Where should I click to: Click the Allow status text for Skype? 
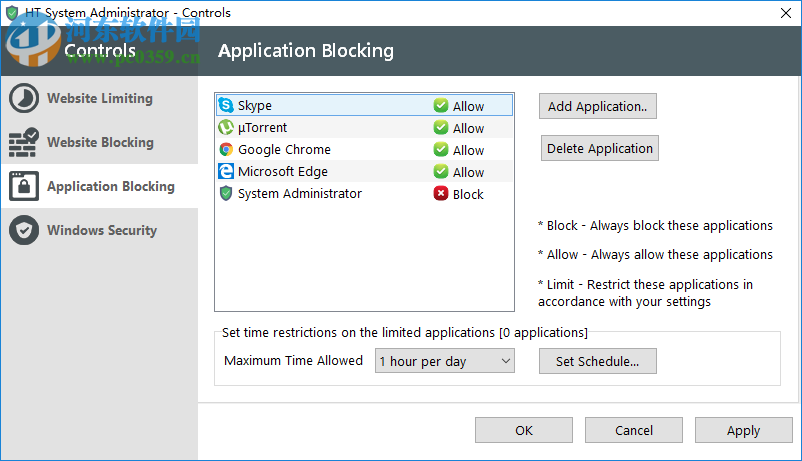[469, 106]
